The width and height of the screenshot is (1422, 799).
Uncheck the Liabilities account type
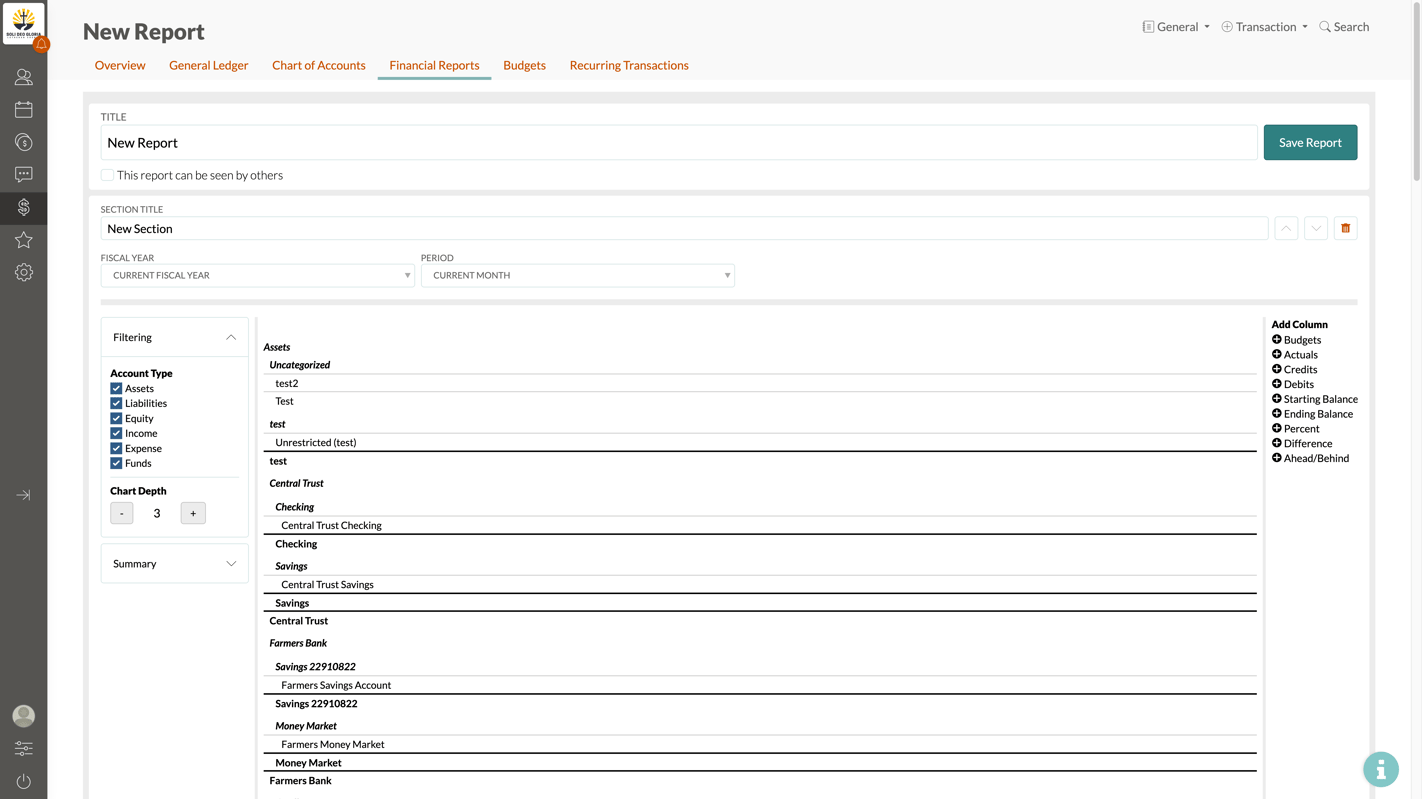116,403
